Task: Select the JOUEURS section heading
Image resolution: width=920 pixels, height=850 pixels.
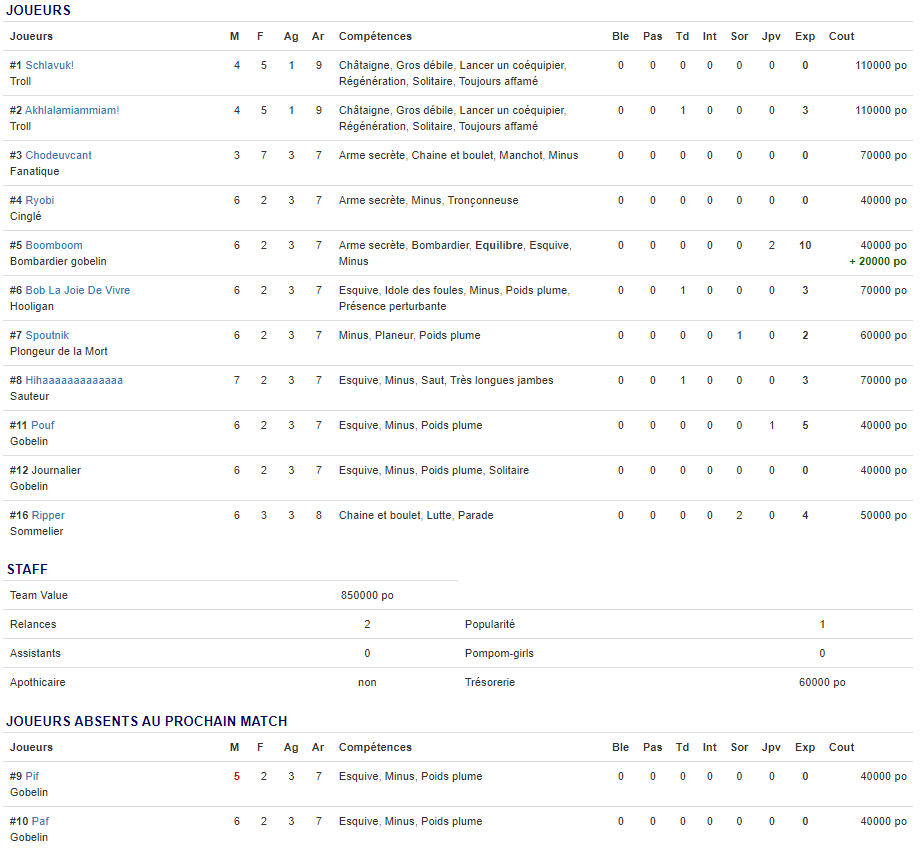Action: (38, 11)
